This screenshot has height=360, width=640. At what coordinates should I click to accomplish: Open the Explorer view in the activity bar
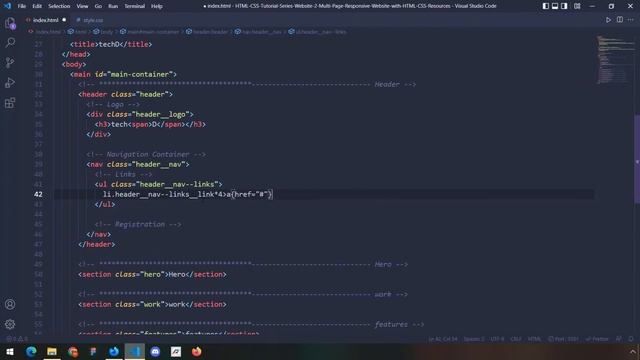coord(10,23)
